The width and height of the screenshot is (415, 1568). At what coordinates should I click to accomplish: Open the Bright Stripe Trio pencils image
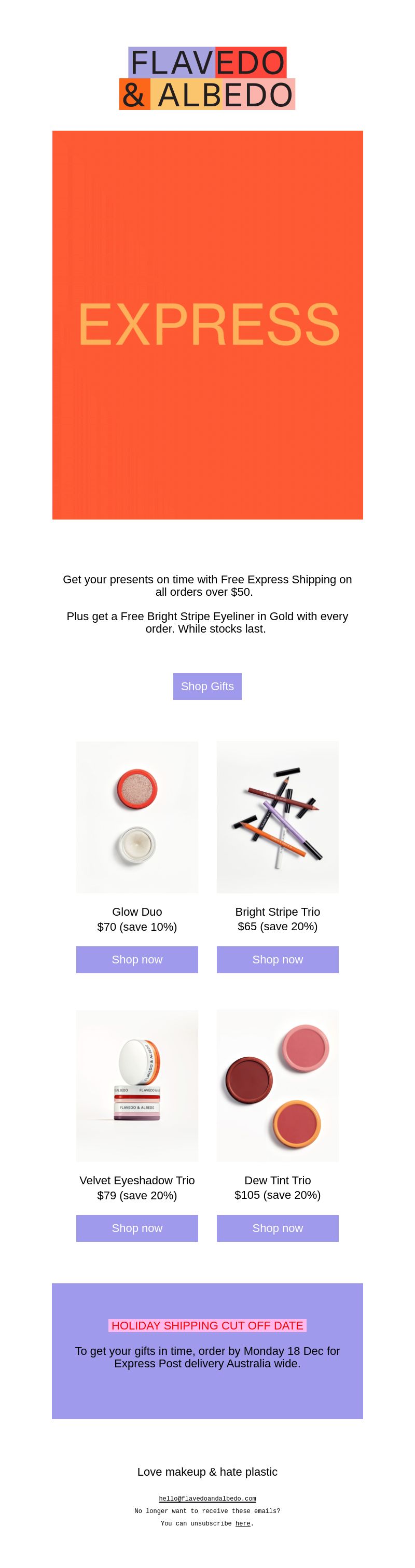278,817
